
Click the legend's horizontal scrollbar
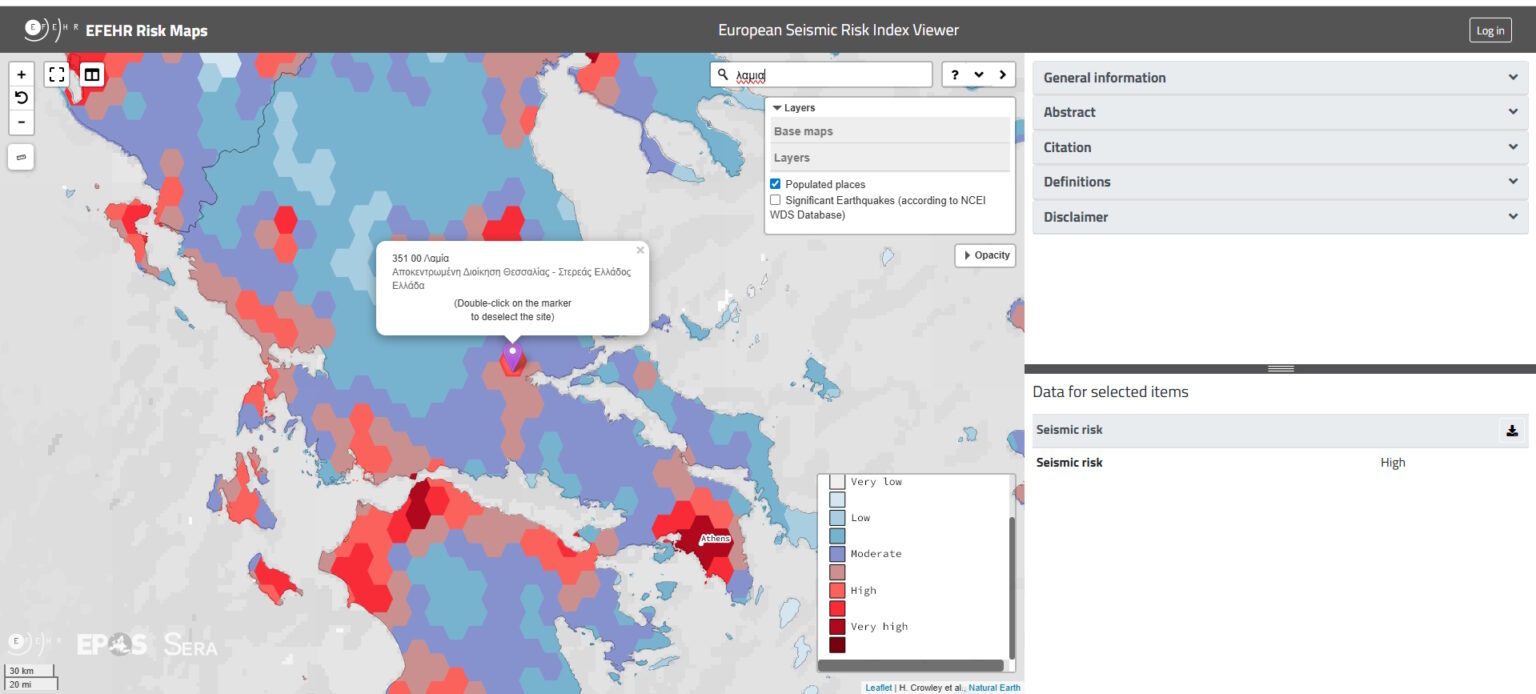(x=910, y=666)
